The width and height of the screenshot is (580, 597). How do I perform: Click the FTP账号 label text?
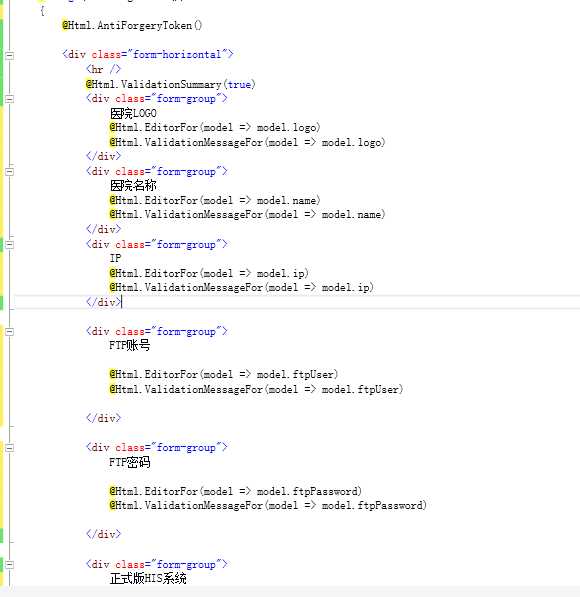[x=129, y=345]
